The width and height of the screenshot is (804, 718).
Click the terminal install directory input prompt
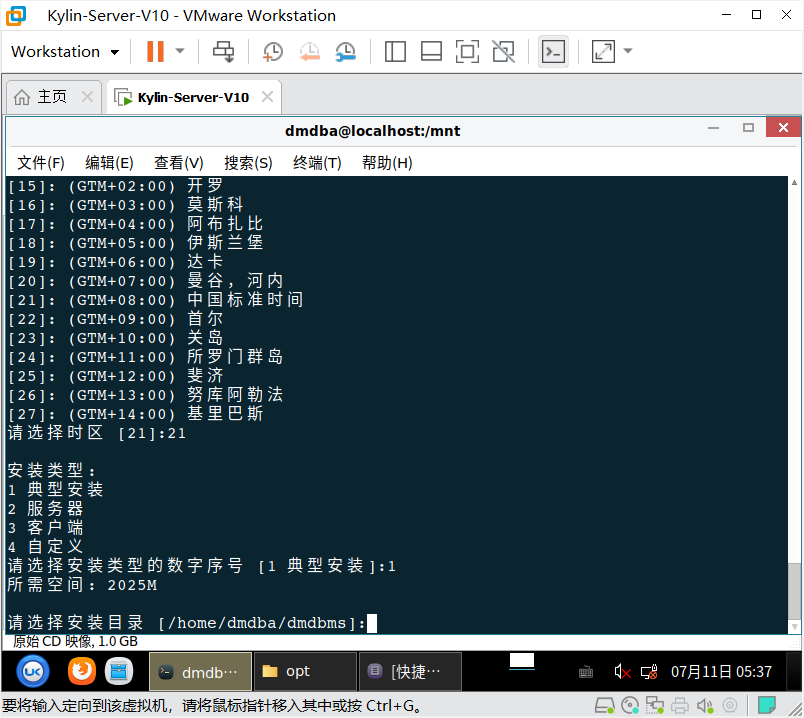click(x=371, y=622)
